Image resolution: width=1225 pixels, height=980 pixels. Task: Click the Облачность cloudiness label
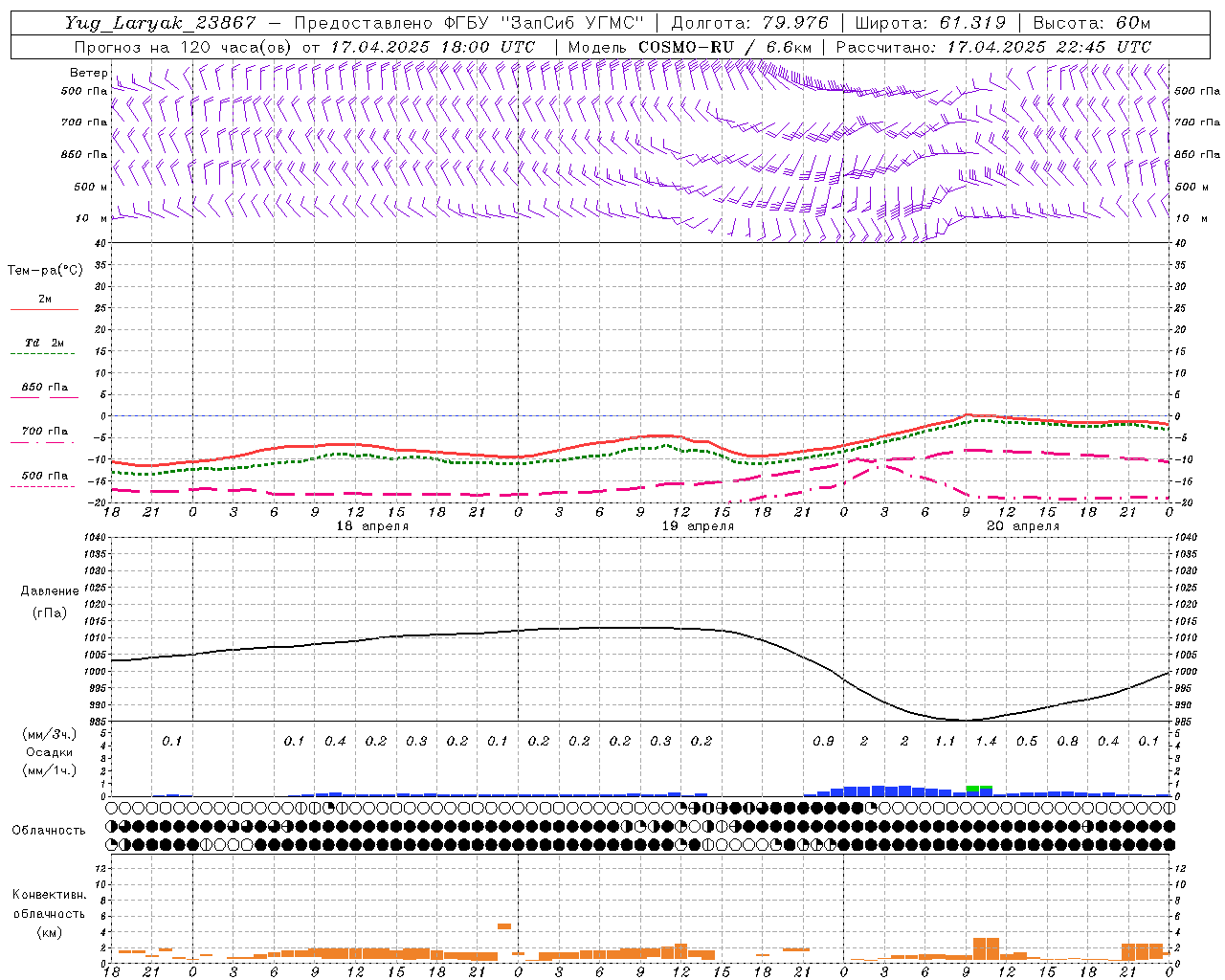[49, 830]
